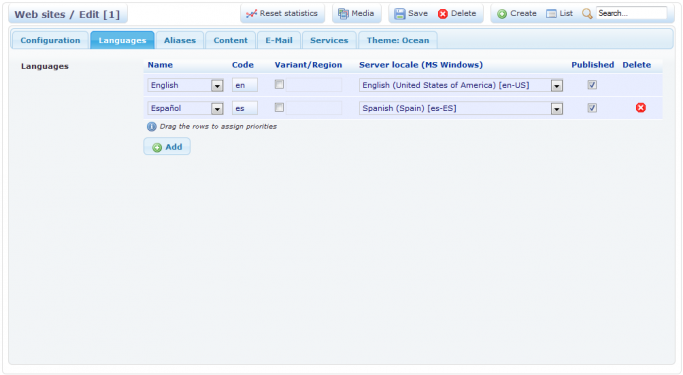Click the List icon in toolbar
This screenshot has height=375, width=683.
click(551, 14)
